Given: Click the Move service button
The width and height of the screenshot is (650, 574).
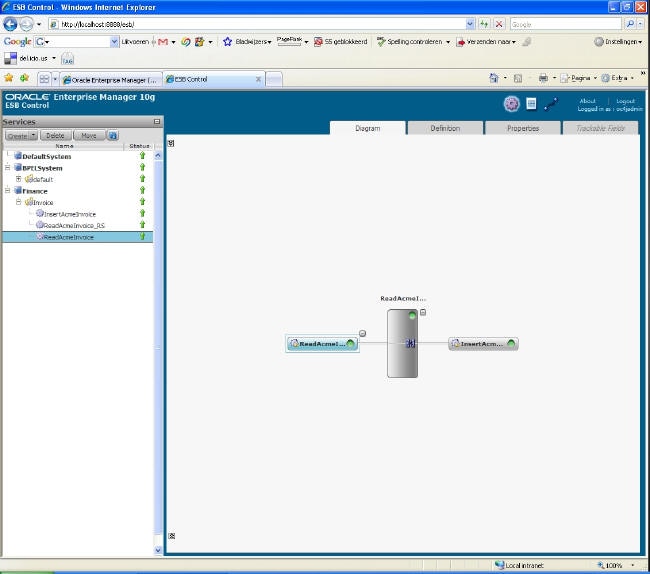Looking at the screenshot, I should [89, 136].
